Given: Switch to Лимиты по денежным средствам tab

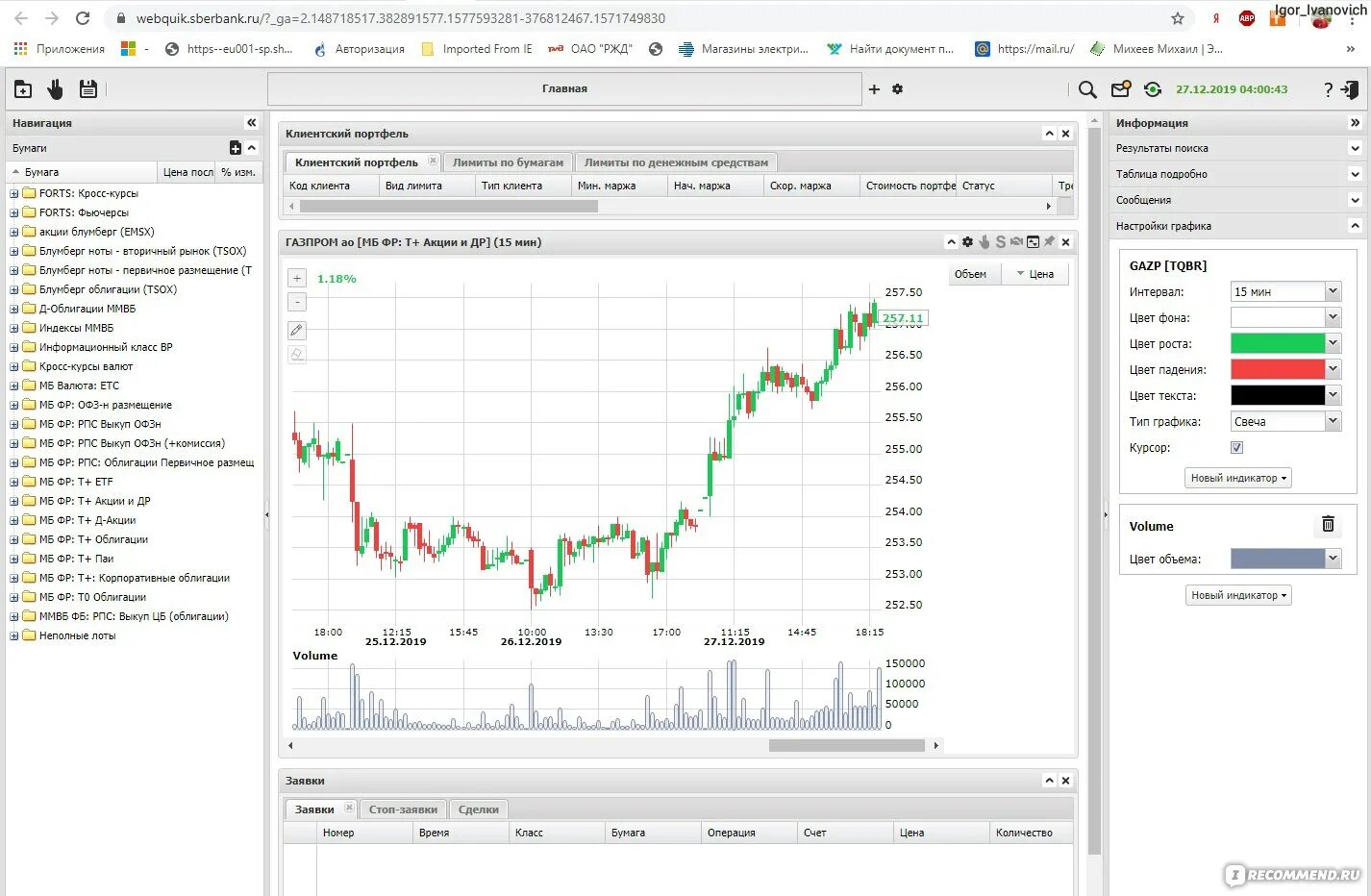Looking at the screenshot, I should 676,162.
